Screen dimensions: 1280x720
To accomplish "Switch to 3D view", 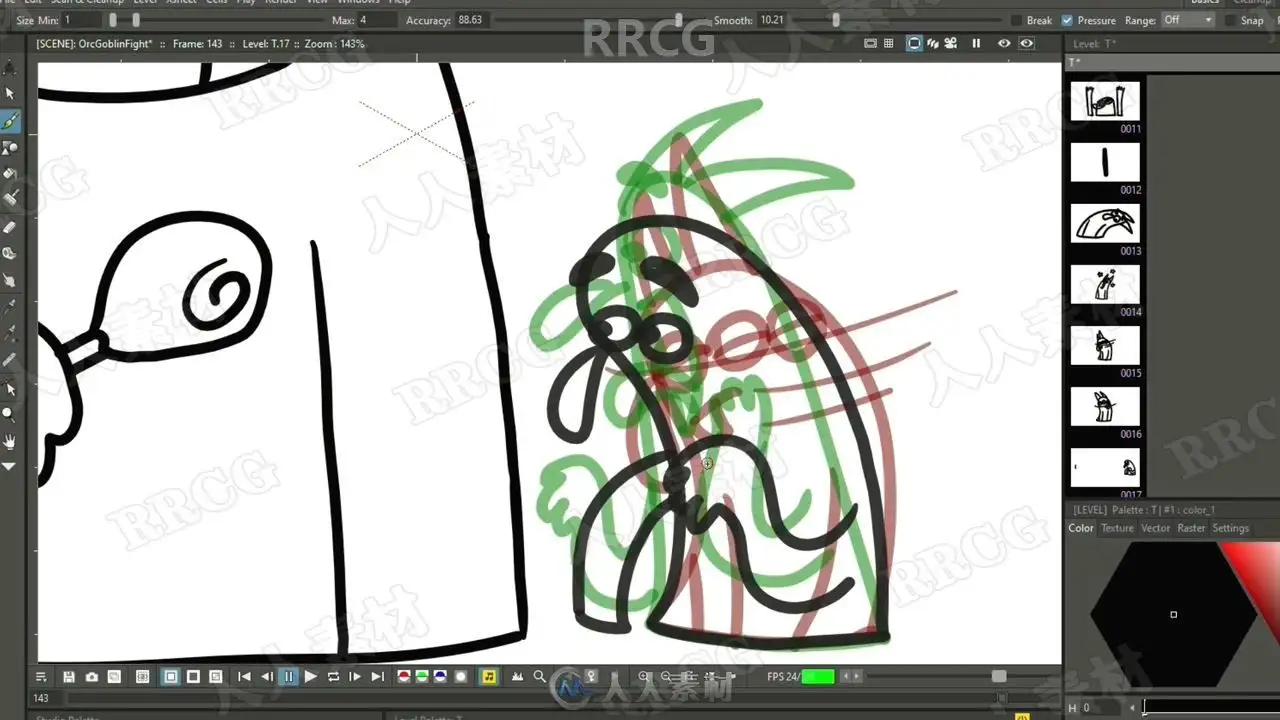I will [932, 44].
